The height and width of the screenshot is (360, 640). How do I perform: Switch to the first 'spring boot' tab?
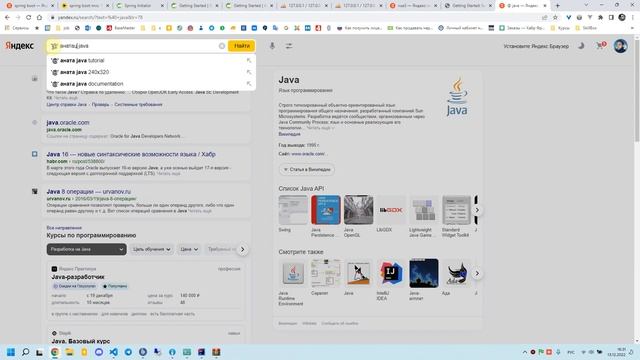(30, 6)
